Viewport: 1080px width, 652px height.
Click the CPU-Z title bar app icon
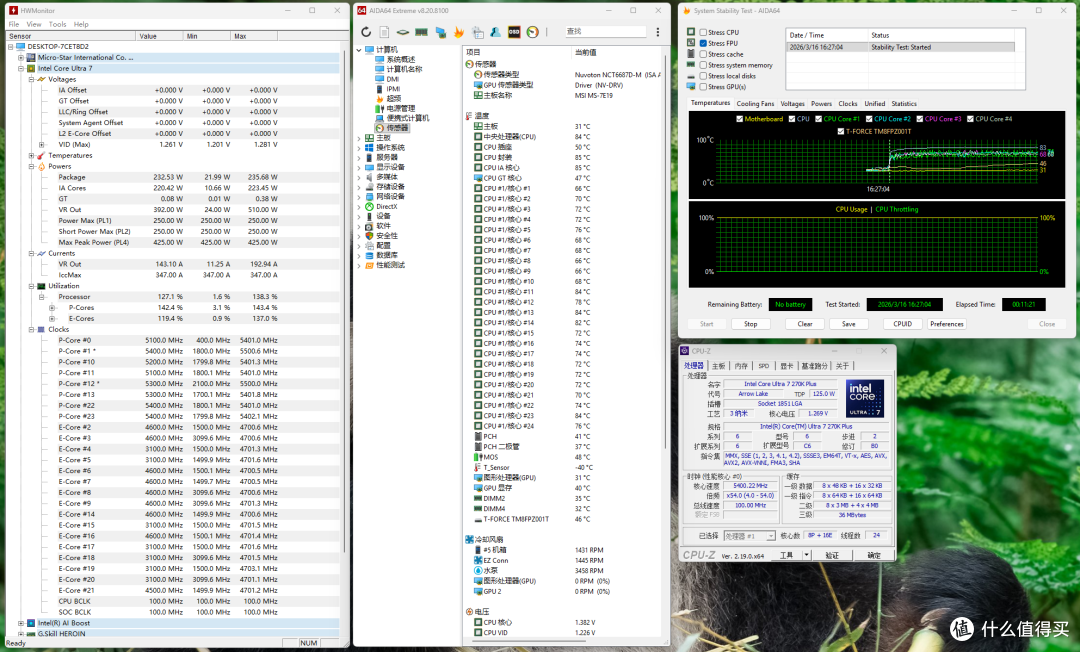pos(685,350)
